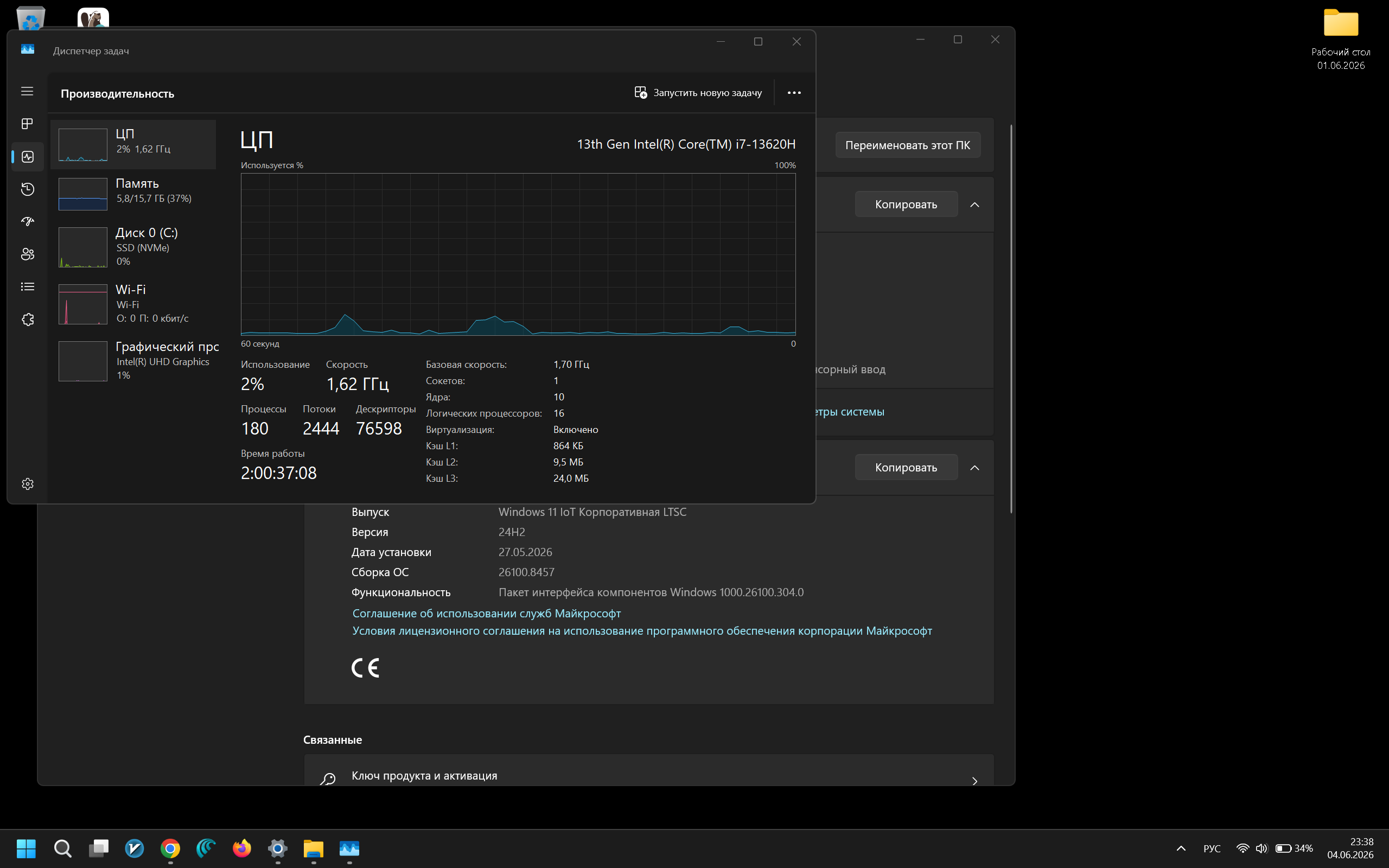Image resolution: width=1389 pixels, height=868 pixels.
Task: Open the teal swirl app on taskbar
Action: 206,848
